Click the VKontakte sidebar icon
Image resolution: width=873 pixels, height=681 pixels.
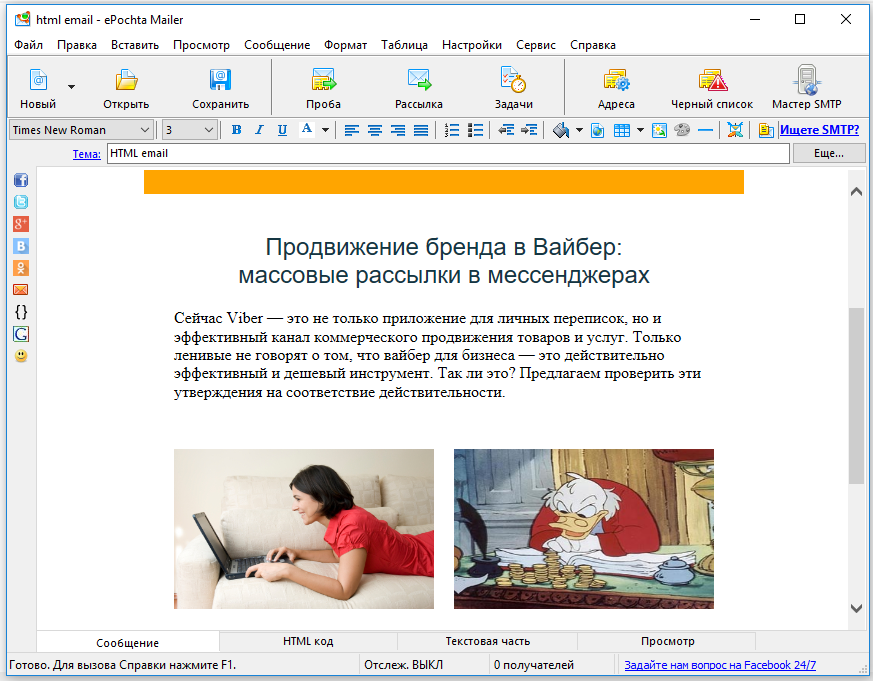[21, 246]
